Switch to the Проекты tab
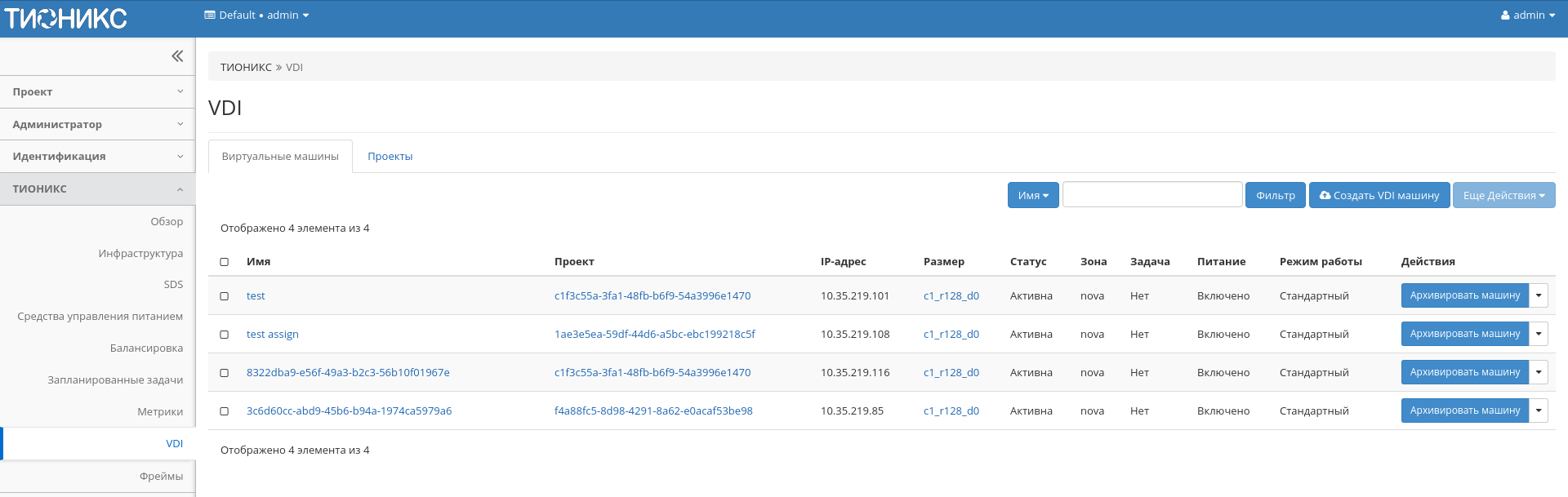This screenshot has width=1568, height=497. click(390, 157)
